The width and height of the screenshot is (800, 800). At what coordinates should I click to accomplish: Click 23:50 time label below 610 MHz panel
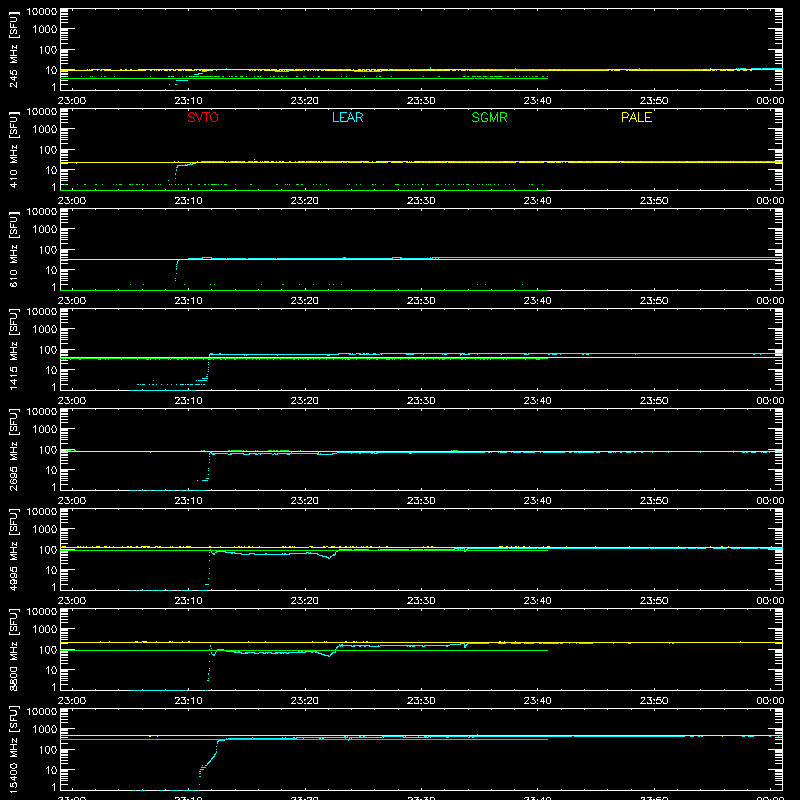point(654,301)
